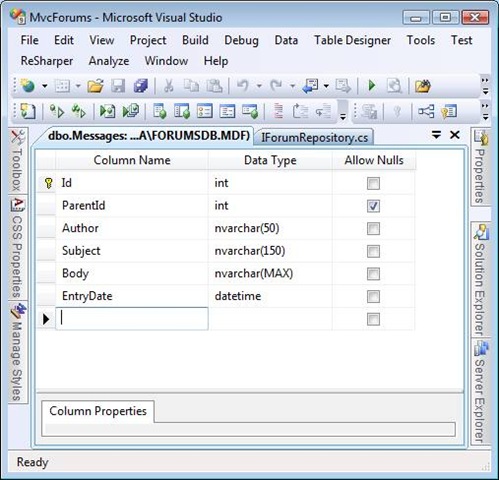The width and height of the screenshot is (499, 480).
Task: Open the CSS Properties side panel
Action: coord(18,247)
